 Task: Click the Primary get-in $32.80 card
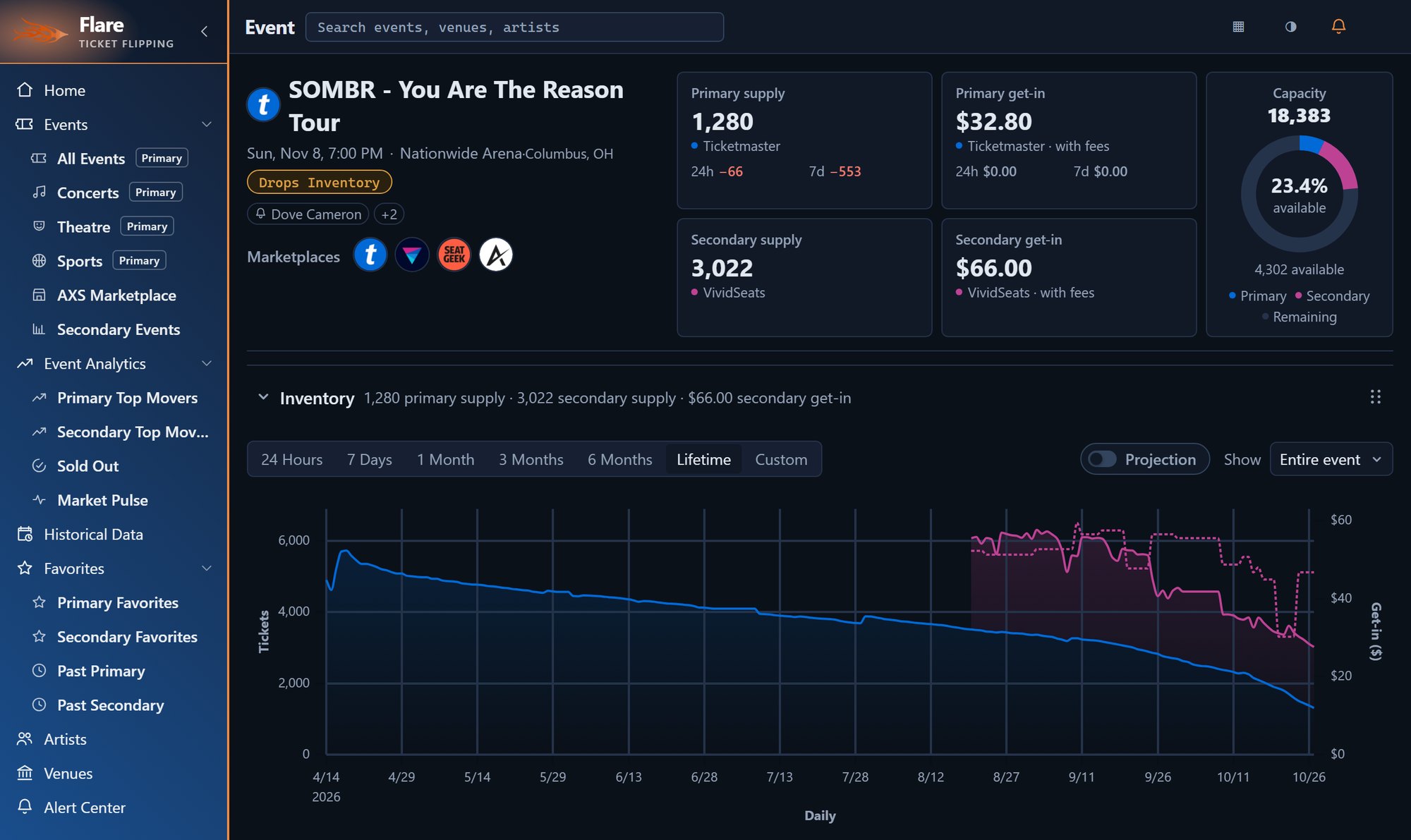click(1069, 140)
